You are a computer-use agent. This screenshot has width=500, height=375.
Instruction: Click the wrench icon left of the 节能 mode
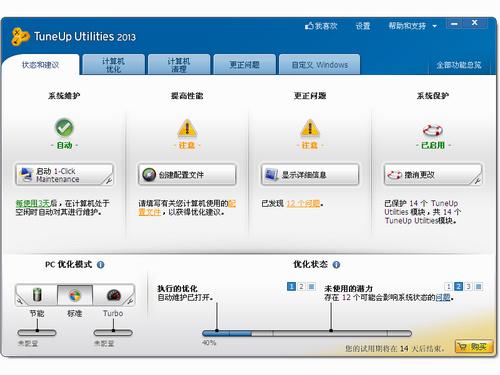[x=19, y=301]
